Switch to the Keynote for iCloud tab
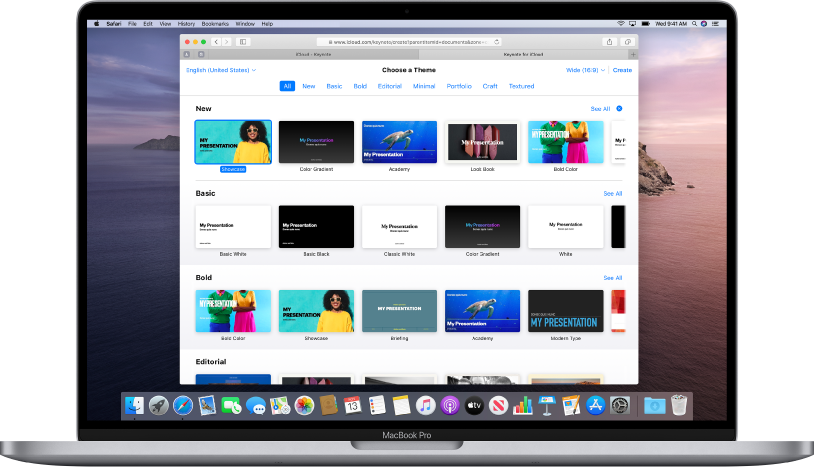Viewport: 814px width, 468px height. (x=523, y=54)
